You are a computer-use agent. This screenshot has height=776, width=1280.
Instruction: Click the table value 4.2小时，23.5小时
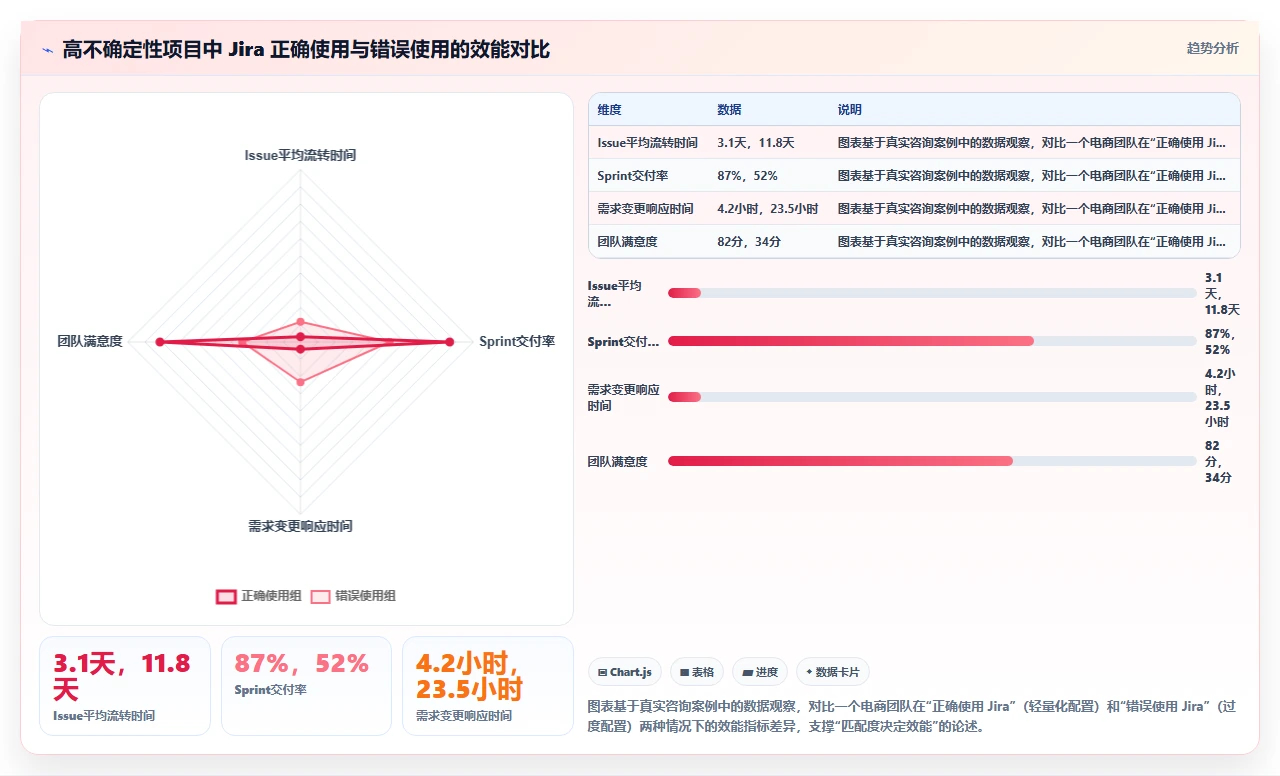pos(767,209)
